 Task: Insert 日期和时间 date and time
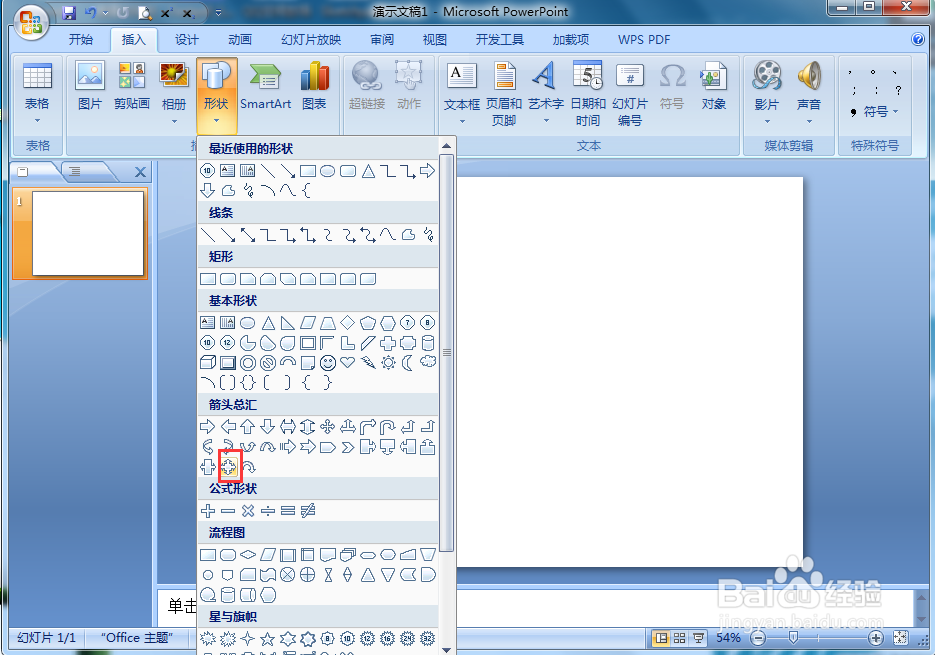point(588,94)
